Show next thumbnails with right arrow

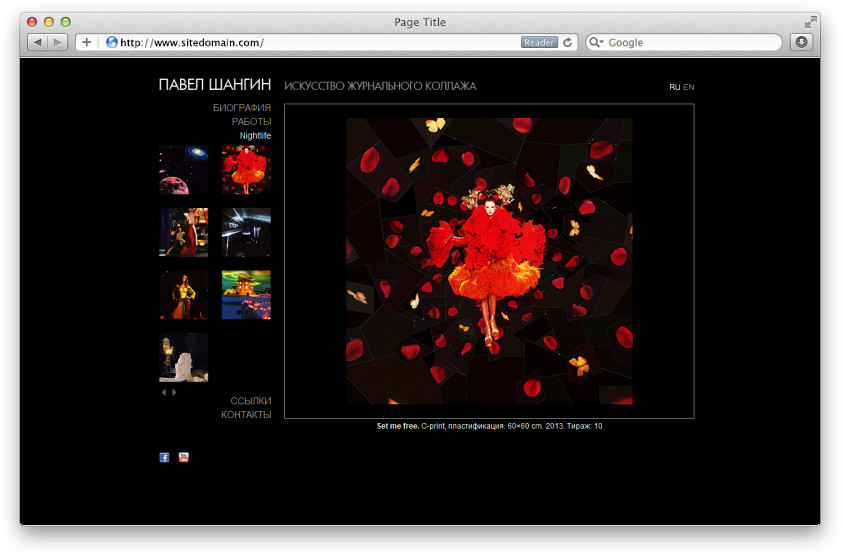coord(174,392)
